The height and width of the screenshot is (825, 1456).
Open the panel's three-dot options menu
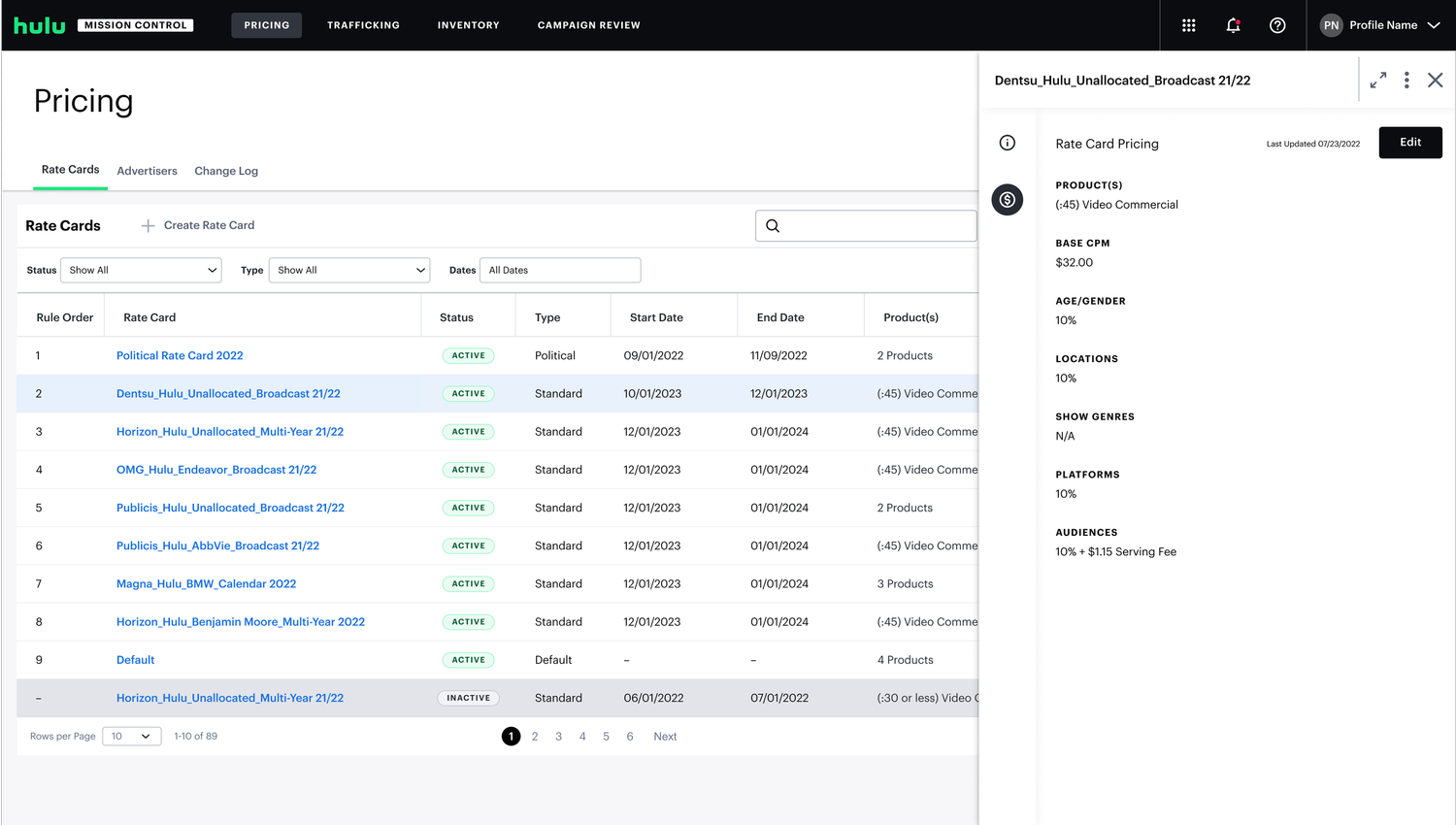coord(1406,80)
